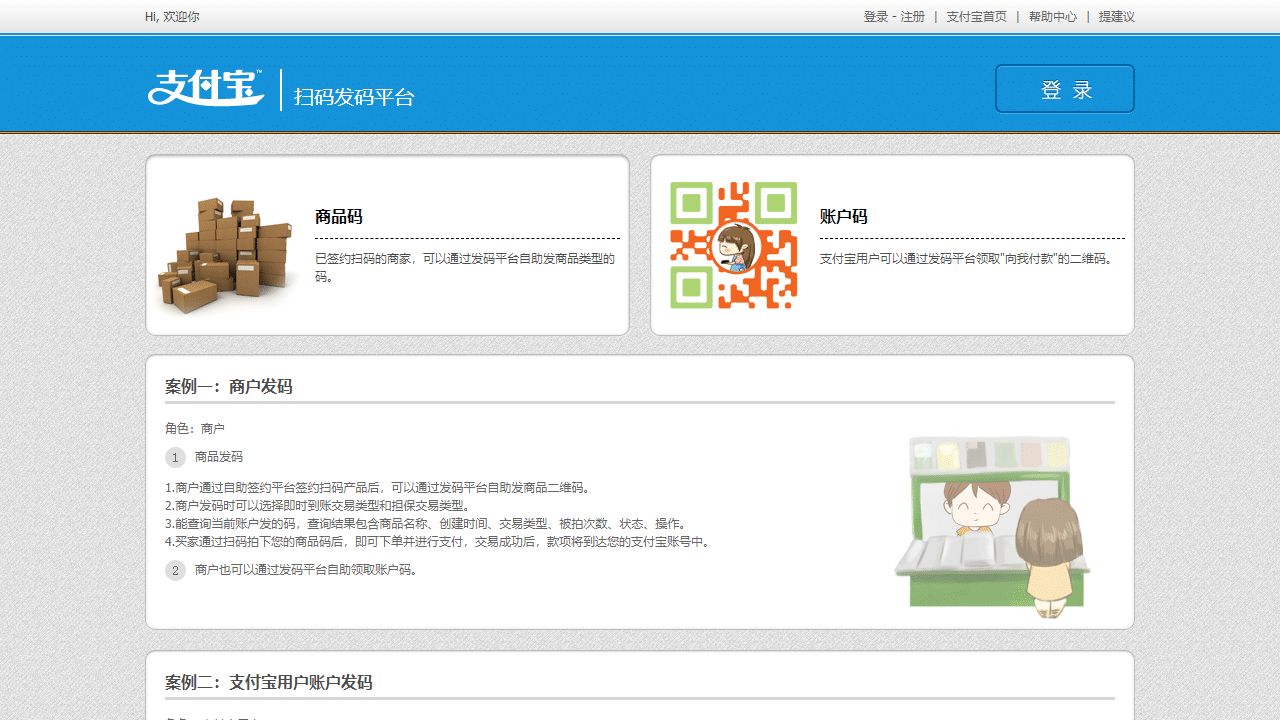Screen dimensions: 1280x720
Task: Click text line 1.商户通过自助签约平台
Action: [380, 488]
